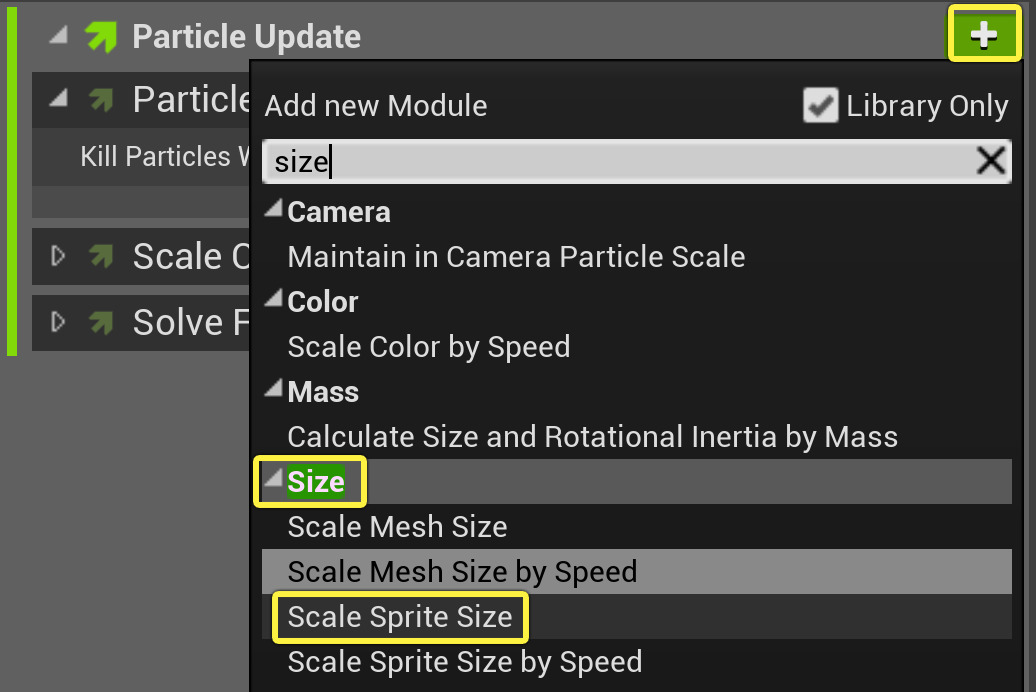
Task: Select Calculate Size and Rotational Inertia by Mass
Action: 592,437
